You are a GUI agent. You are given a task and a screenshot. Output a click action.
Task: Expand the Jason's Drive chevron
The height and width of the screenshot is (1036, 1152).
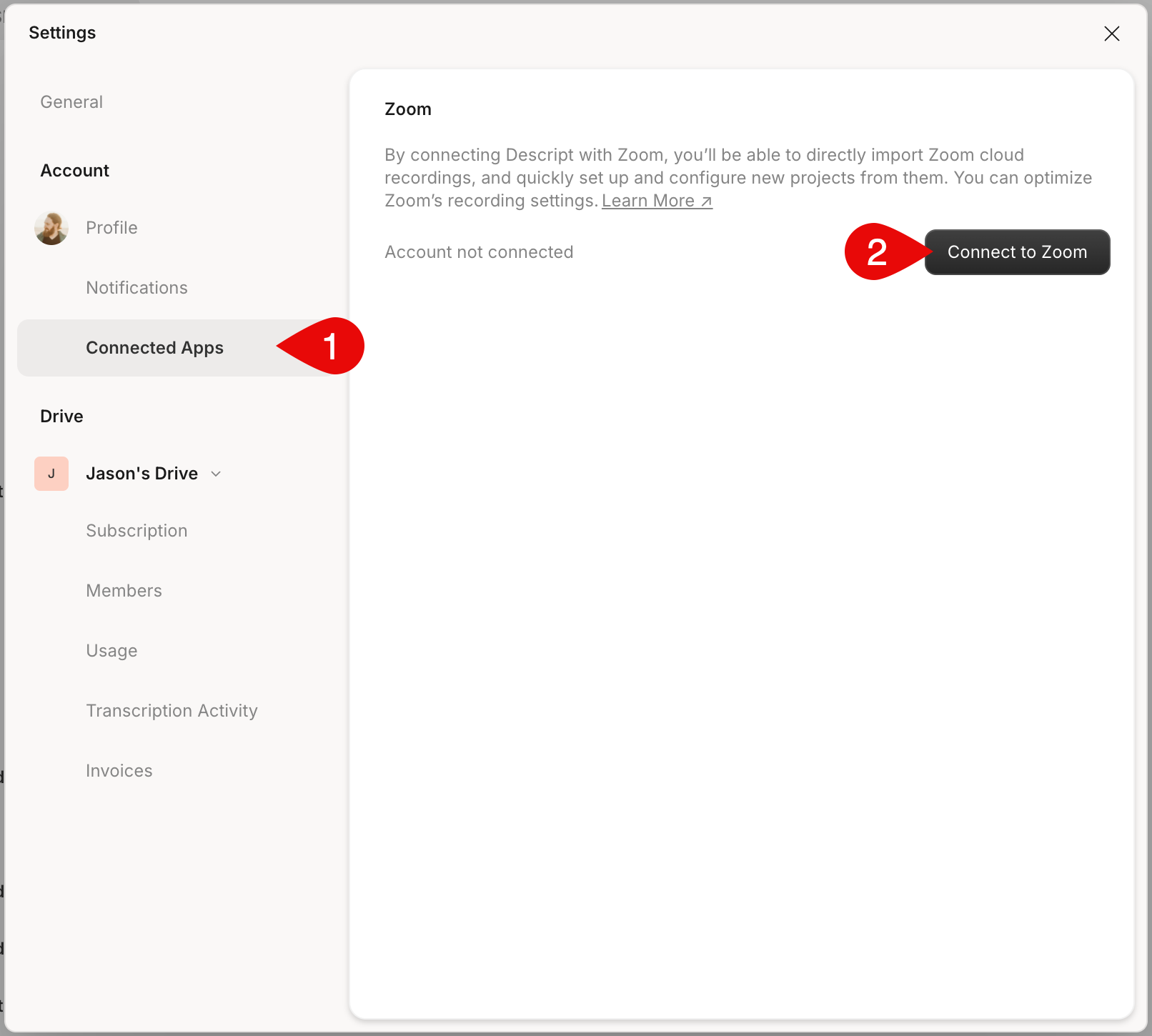[x=216, y=474]
